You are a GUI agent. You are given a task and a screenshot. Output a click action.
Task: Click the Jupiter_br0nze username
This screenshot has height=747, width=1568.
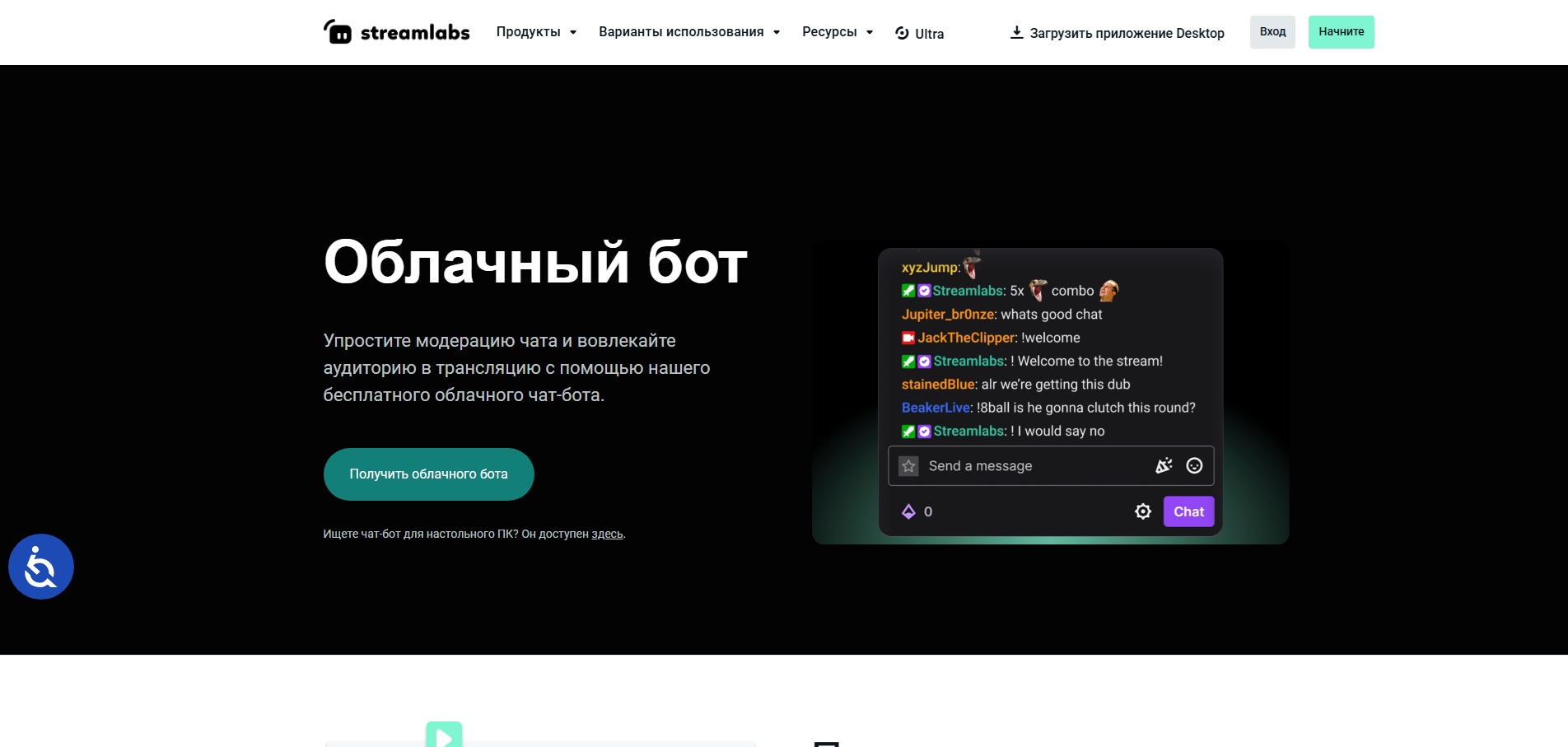click(950, 315)
